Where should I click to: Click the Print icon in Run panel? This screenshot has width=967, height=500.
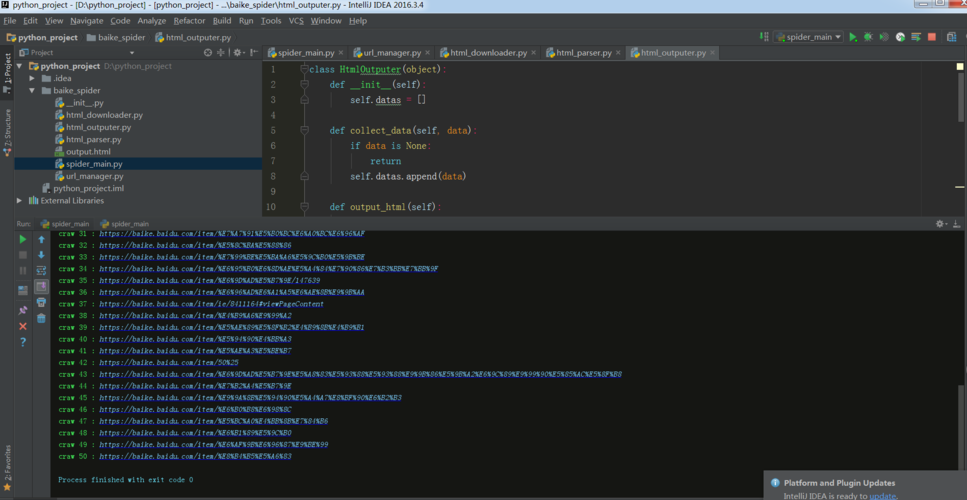(41, 302)
